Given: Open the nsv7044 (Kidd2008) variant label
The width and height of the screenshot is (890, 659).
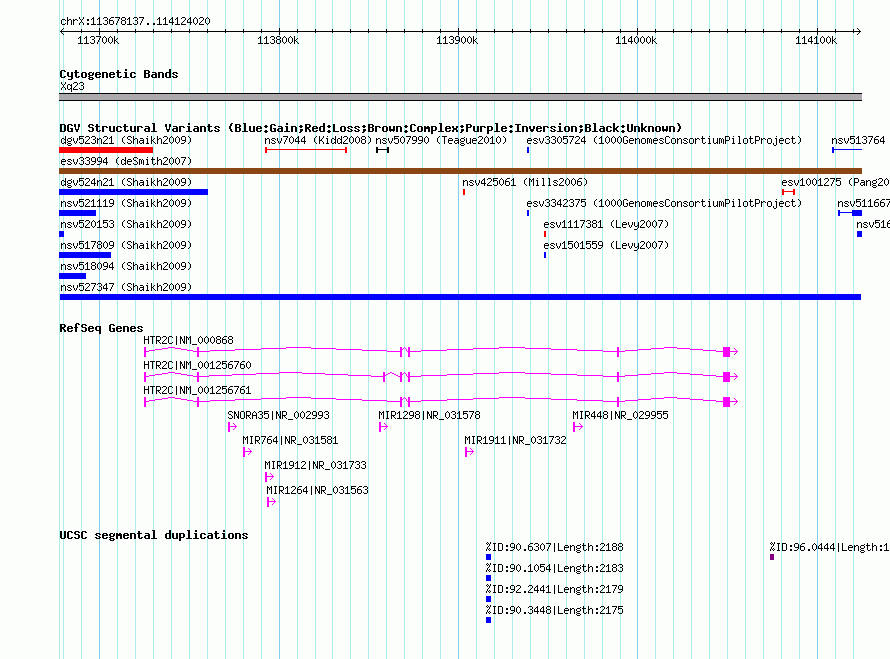Looking at the screenshot, I should point(318,140).
